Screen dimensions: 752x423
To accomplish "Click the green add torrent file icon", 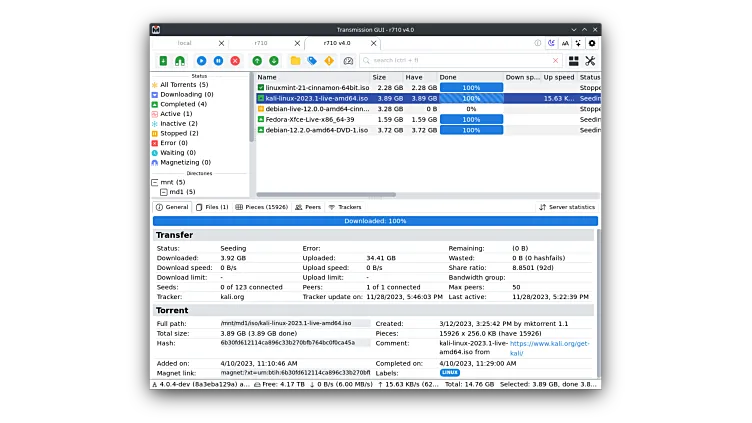I will [x=164, y=61].
